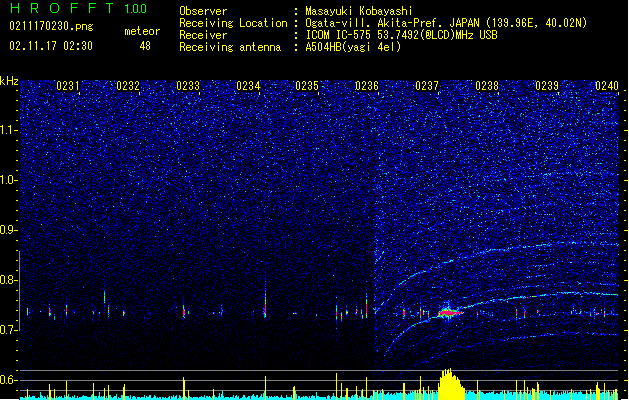The image size is (629, 400).
Task: Click the HROFFT program title
Action: (x=62, y=8)
